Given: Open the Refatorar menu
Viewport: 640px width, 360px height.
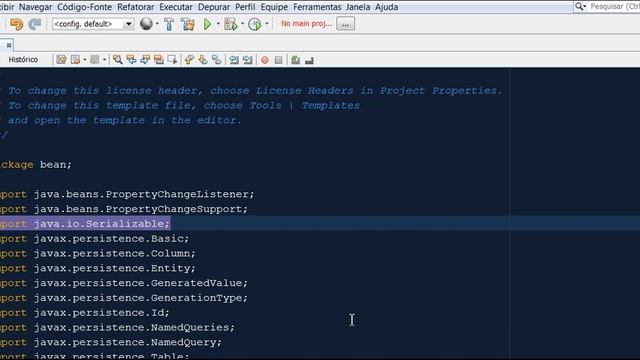Looking at the screenshot, I should coord(136,7).
